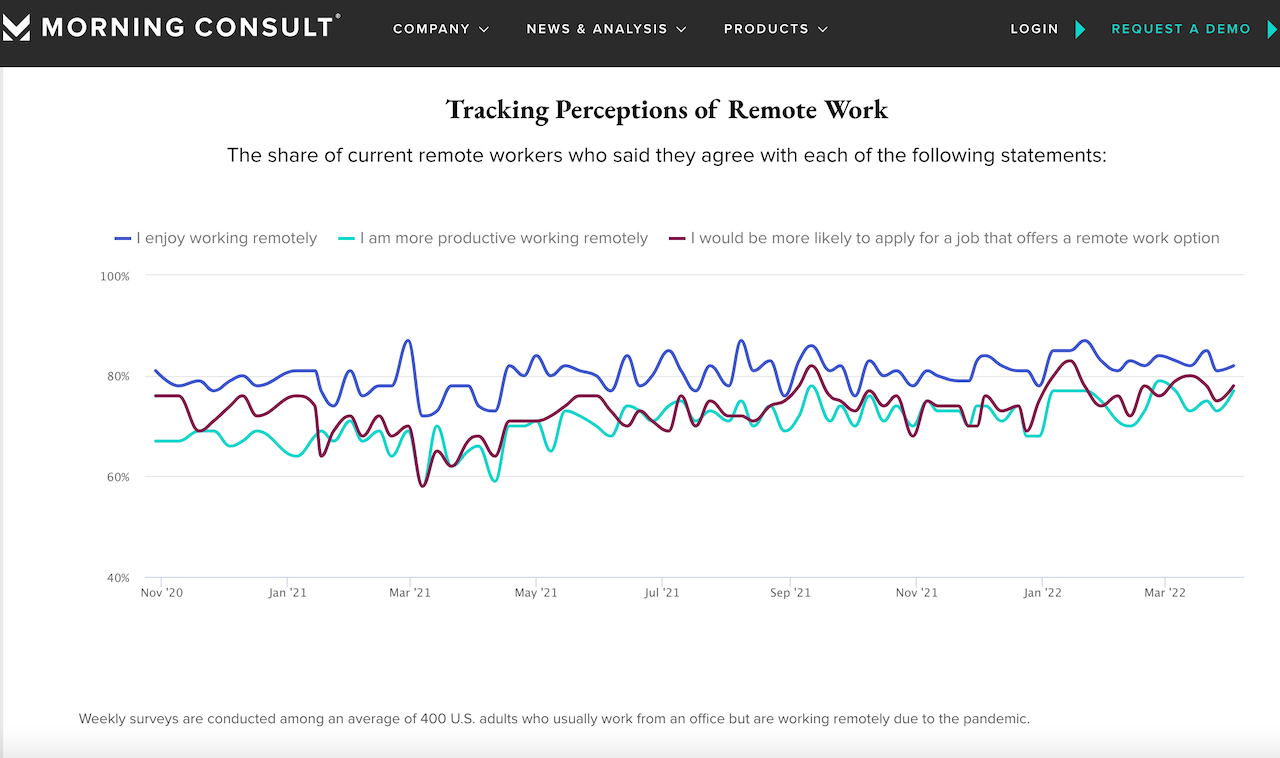Click the Request a Demo button
The height and width of the screenshot is (758, 1280).
tap(1181, 29)
